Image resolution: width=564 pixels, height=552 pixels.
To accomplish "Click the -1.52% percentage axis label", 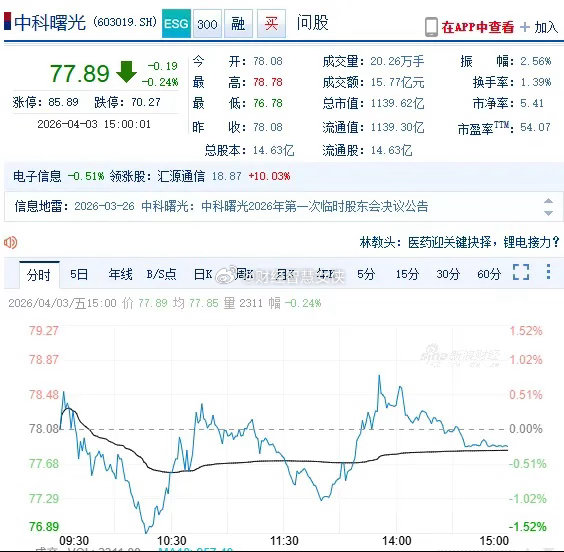I will 528,527.
